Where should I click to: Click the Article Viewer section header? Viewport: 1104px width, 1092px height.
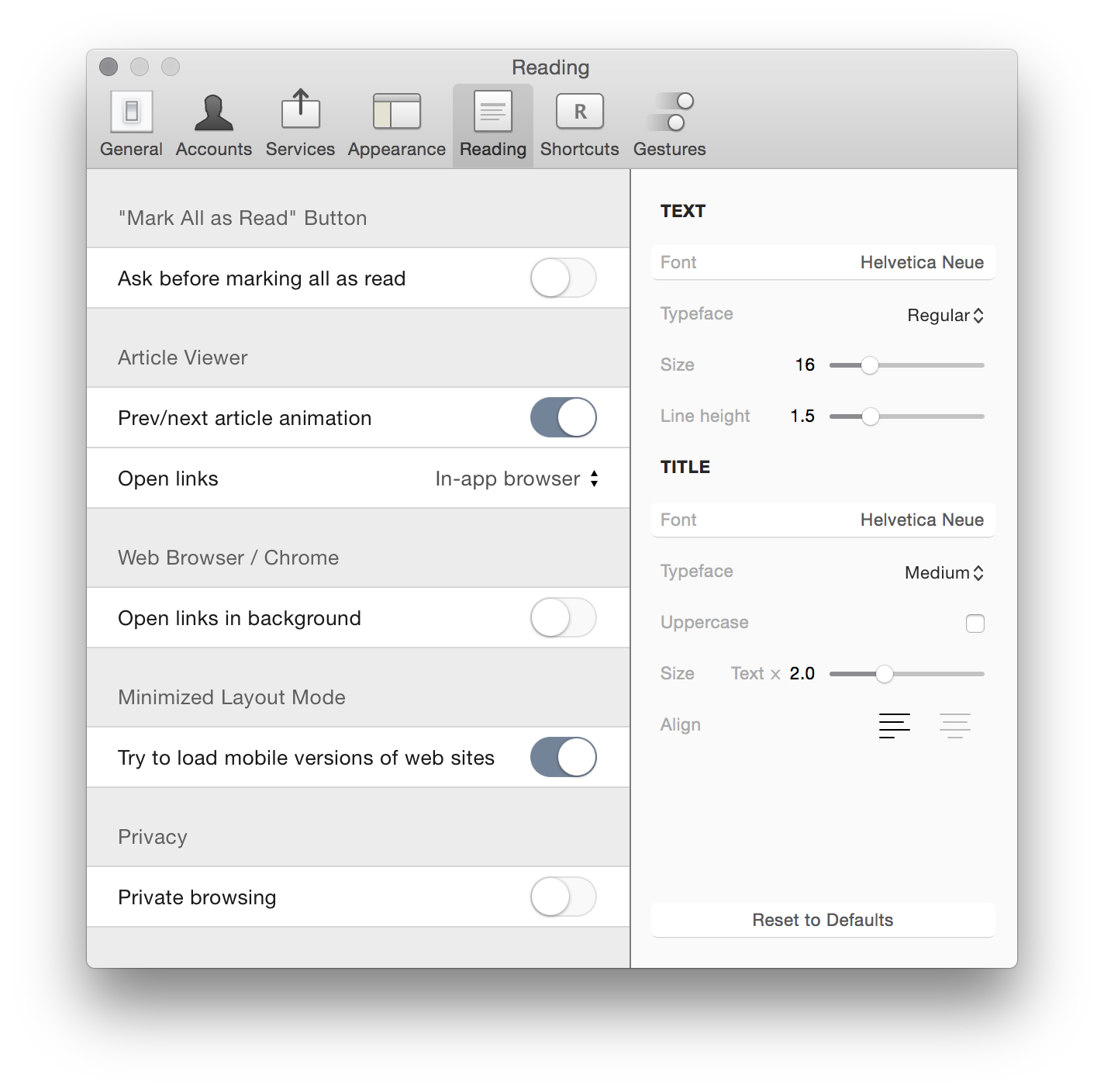point(183,358)
